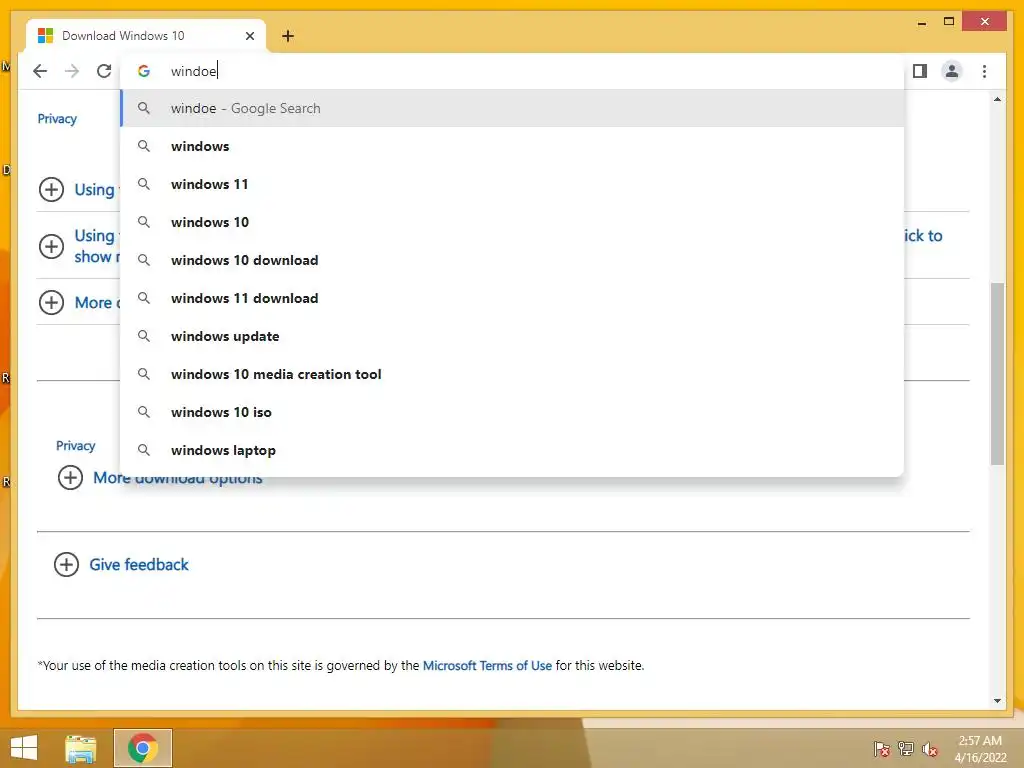Open the Chrome three-dot menu
Image resolution: width=1024 pixels, height=768 pixels.
pyautogui.click(x=984, y=71)
